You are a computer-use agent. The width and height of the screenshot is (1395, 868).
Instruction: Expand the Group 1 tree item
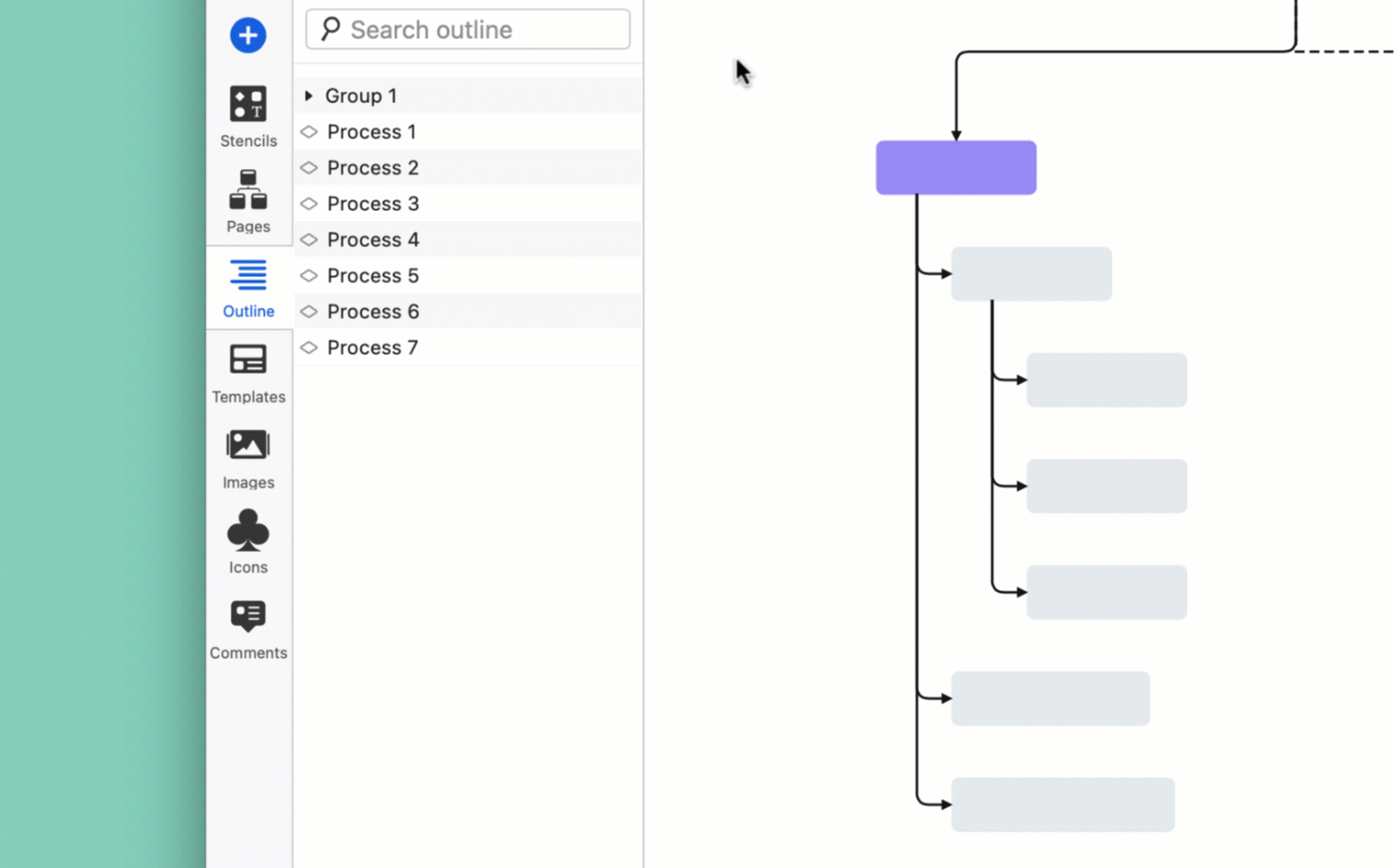(309, 95)
